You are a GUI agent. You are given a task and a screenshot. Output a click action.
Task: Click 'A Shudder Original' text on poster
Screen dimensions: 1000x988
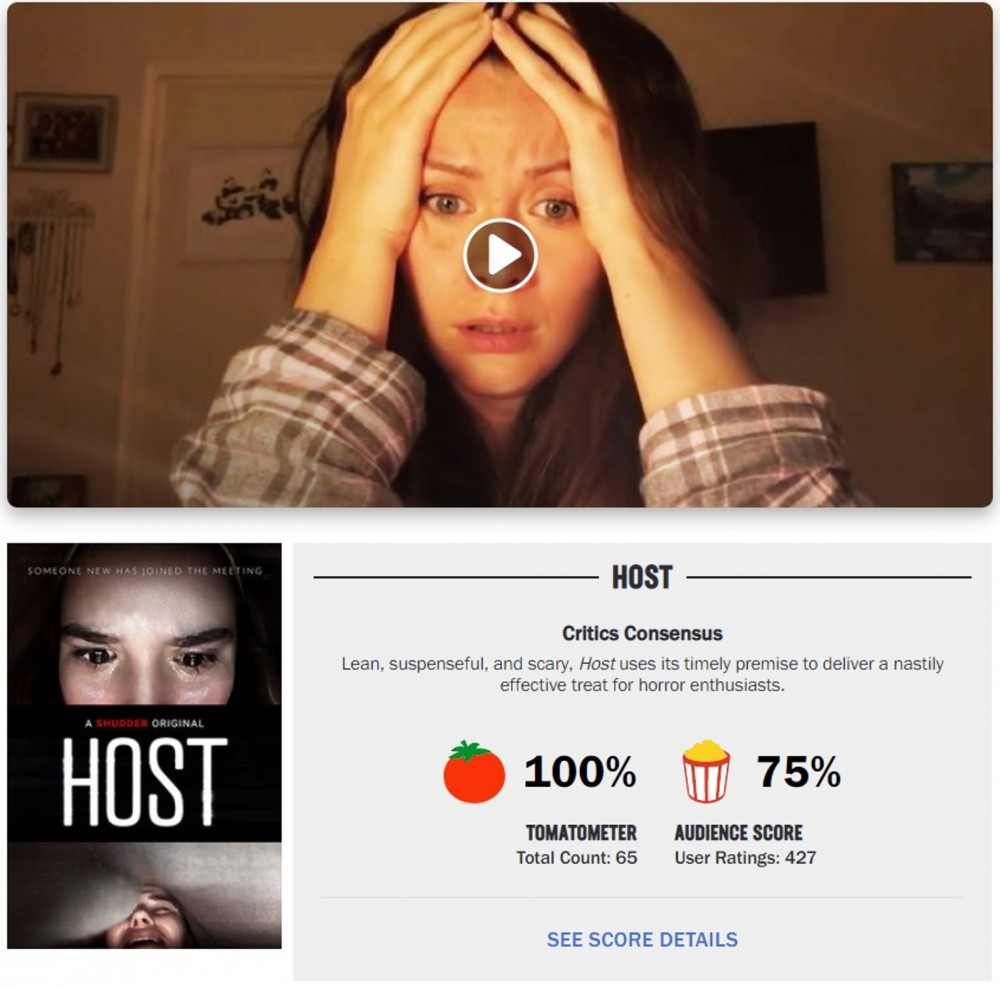145,723
